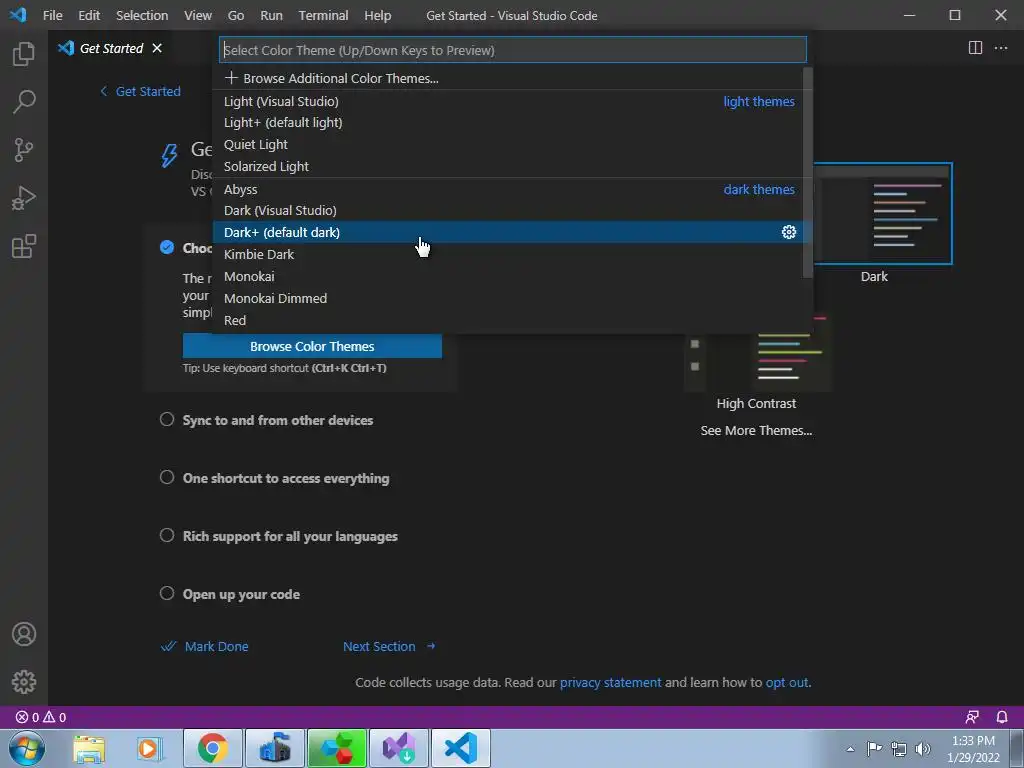Click the volume icon in system tray
This screenshot has width=1024, height=768.
(x=923, y=749)
